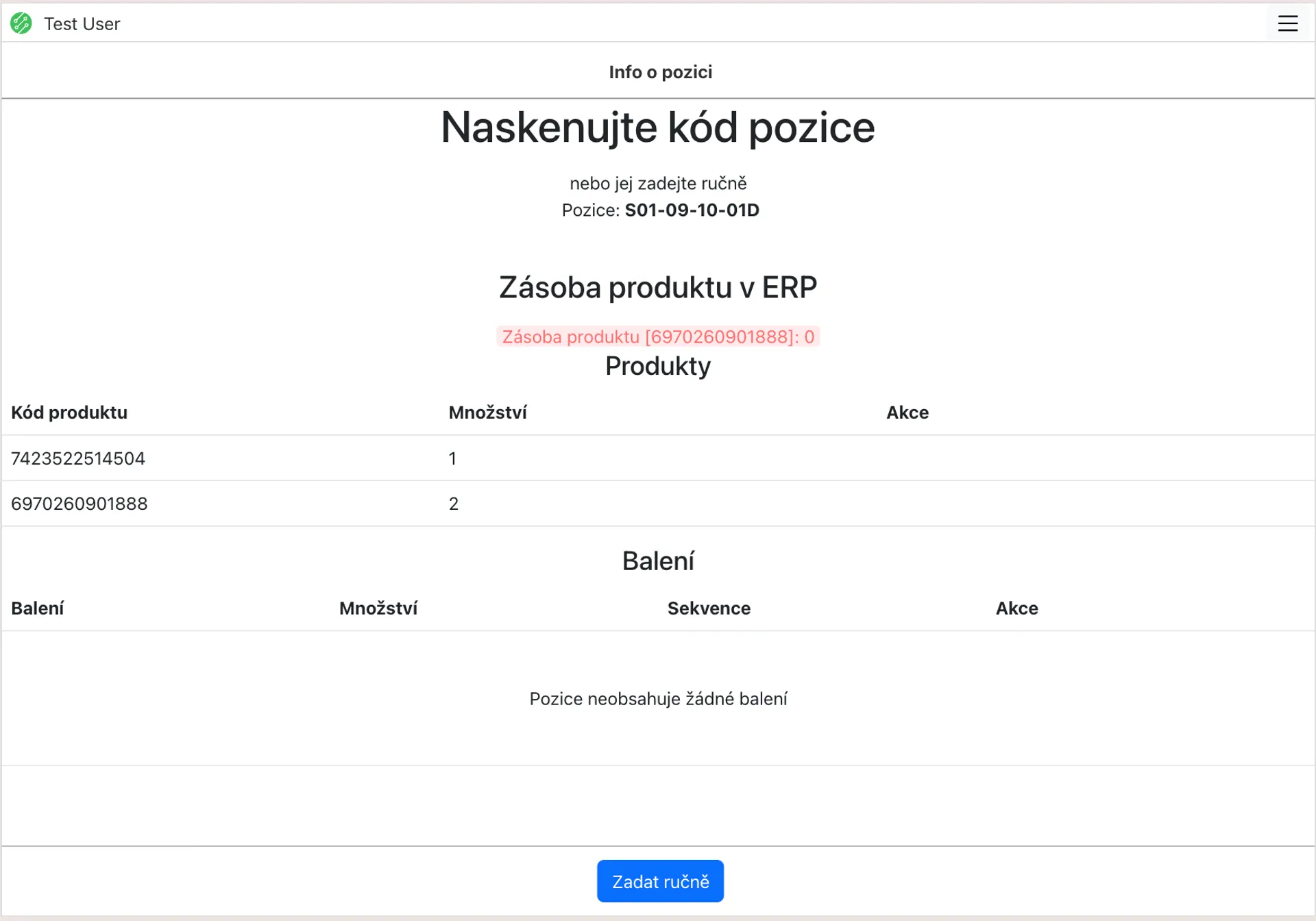The image size is (1316, 921).
Task: Click Akce header in Balení table
Action: click(x=1016, y=608)
